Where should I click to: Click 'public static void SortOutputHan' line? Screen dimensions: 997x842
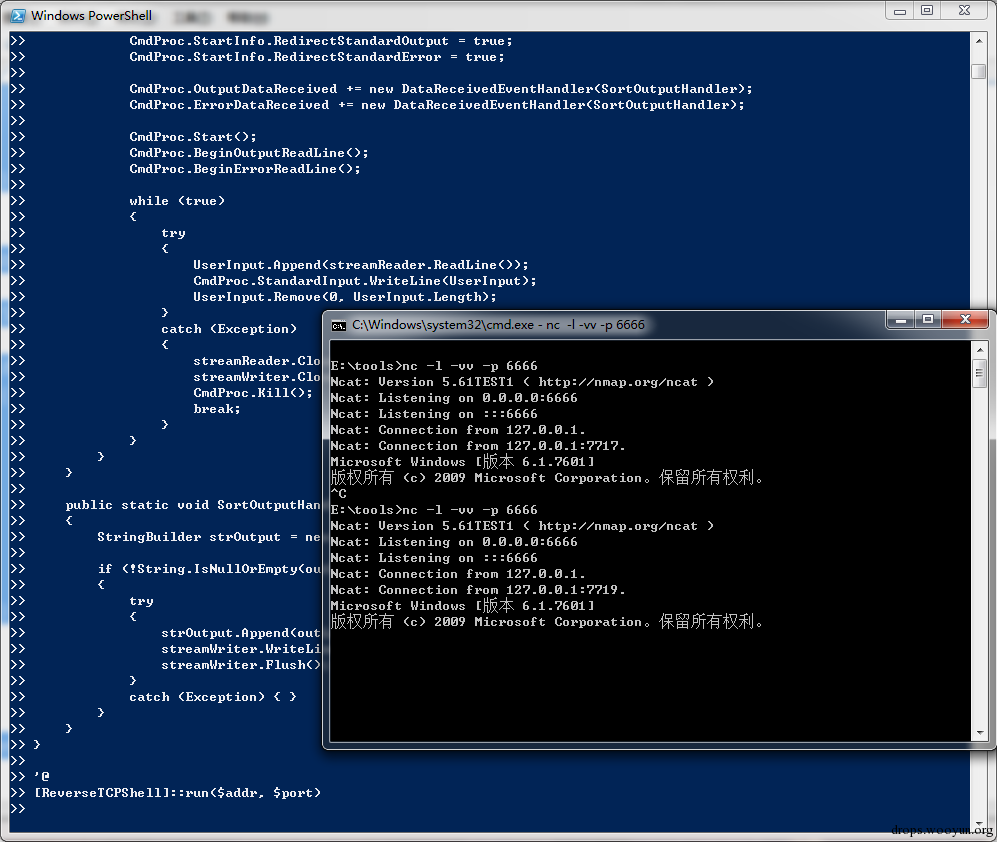point(193,505)
